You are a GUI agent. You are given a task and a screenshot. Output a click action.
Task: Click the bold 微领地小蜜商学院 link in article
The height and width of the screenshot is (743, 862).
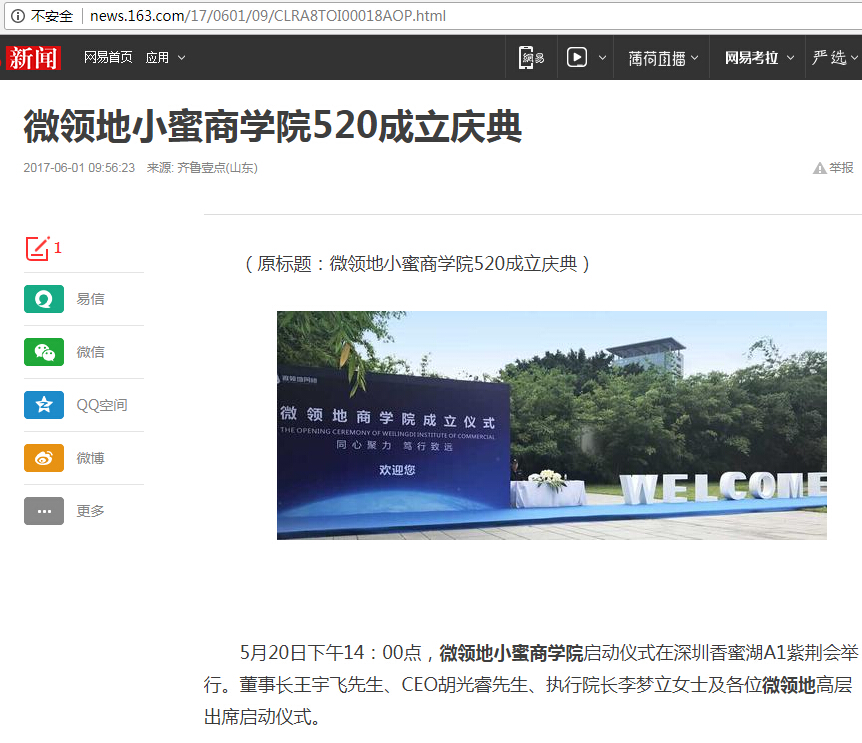(511, 654)
